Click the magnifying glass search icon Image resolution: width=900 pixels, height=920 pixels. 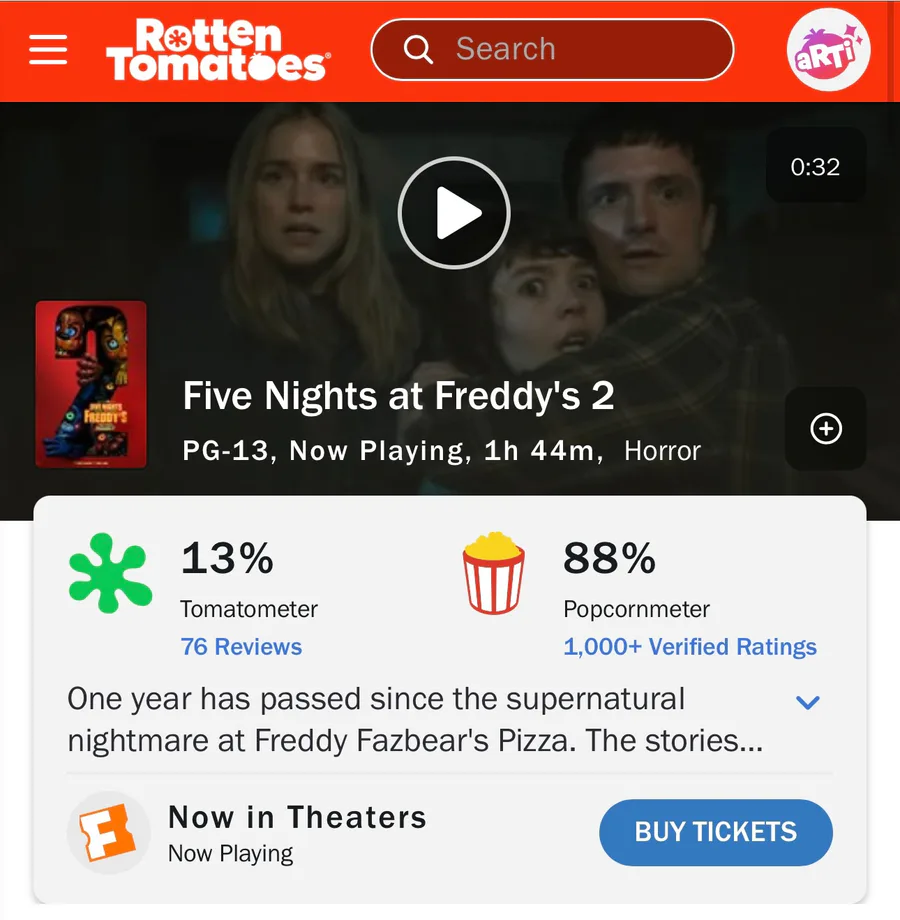click(418, 50)
